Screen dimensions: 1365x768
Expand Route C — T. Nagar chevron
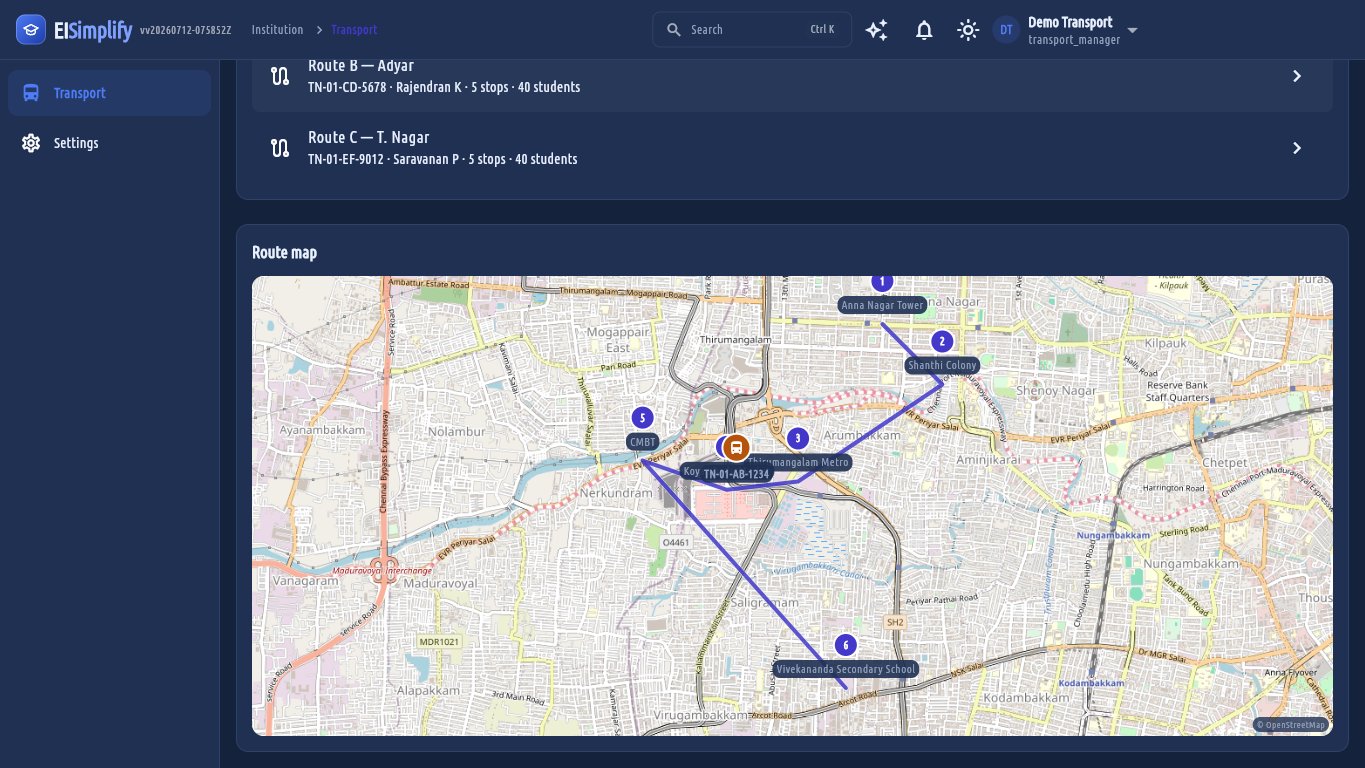click(1297, 148)
